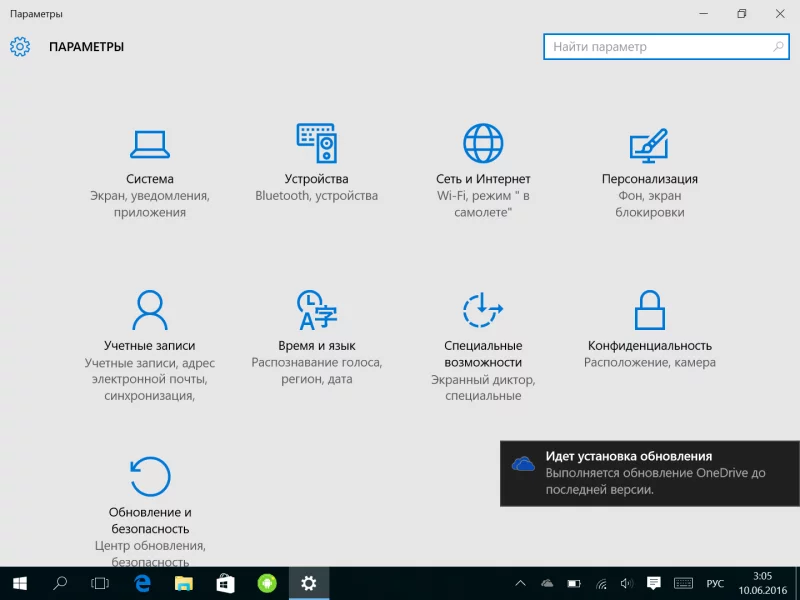Open the Устройства settings icon
This screenshot has height=600, width=800.
point(316,145)
